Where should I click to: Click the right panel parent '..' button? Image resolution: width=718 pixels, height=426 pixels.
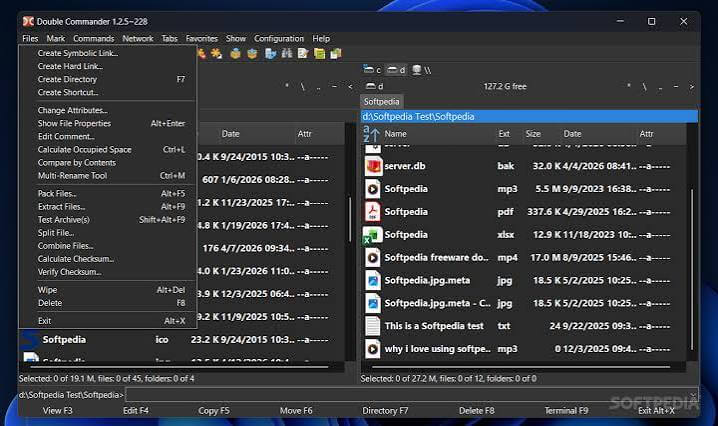(660, 86)
